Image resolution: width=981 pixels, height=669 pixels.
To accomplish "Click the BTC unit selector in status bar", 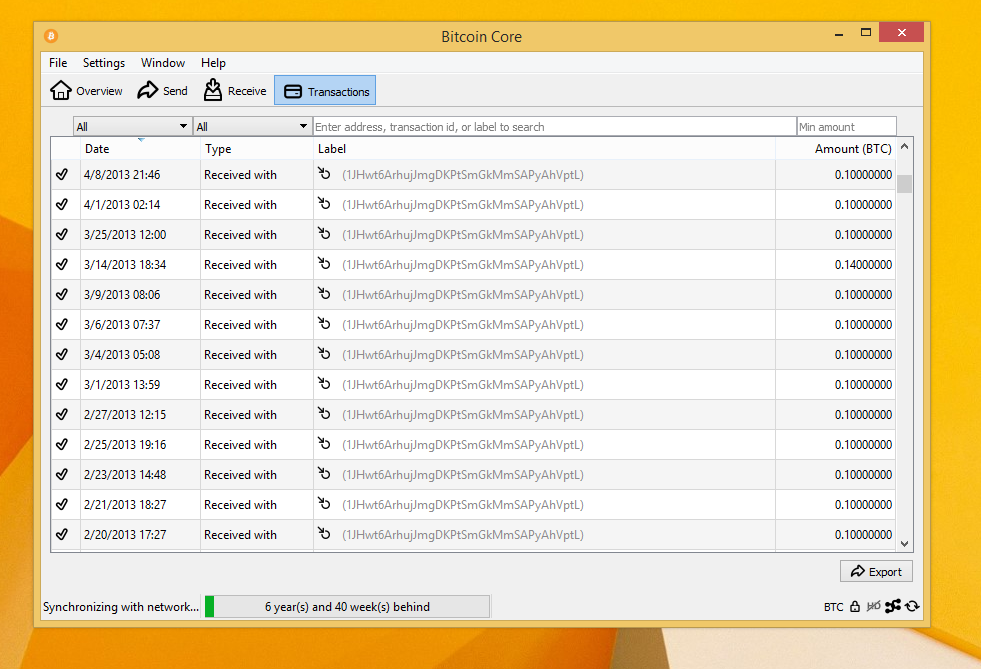I will [x=833, y=606].
